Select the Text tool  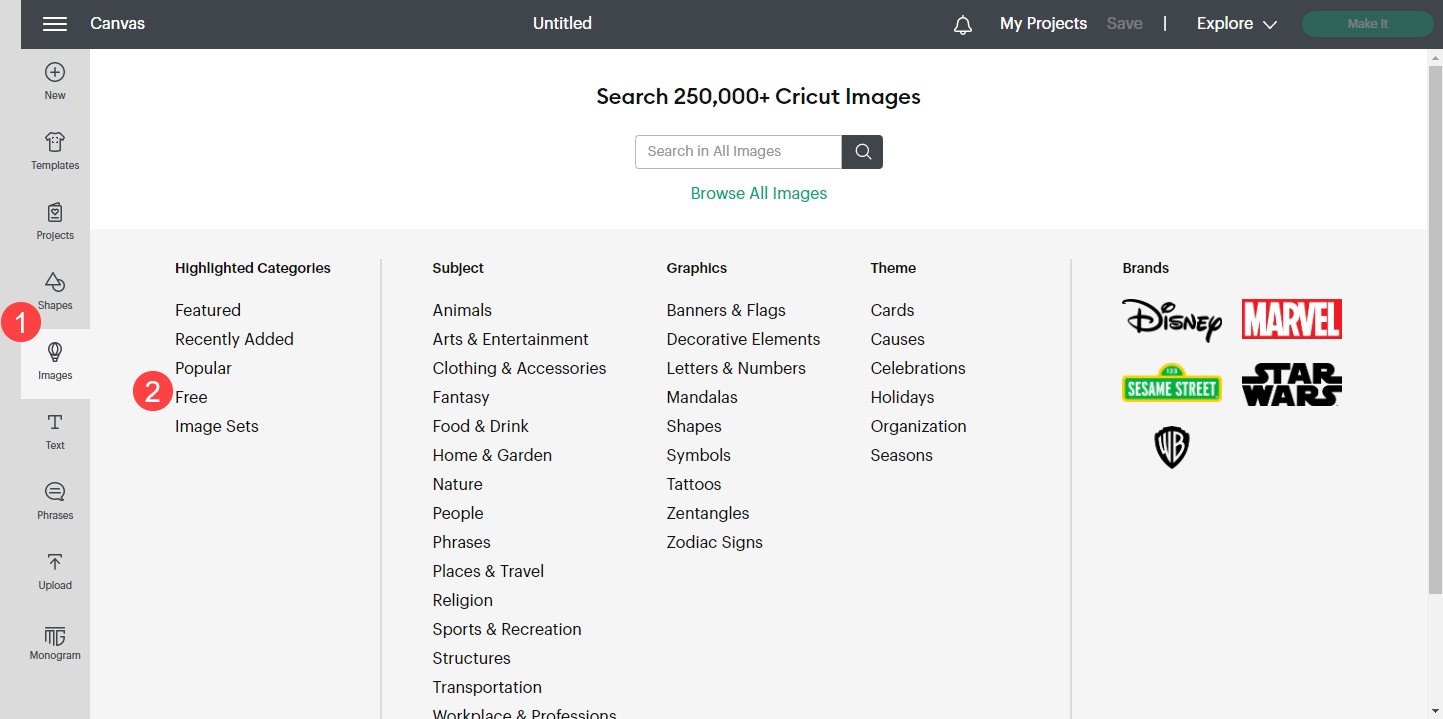55,430
